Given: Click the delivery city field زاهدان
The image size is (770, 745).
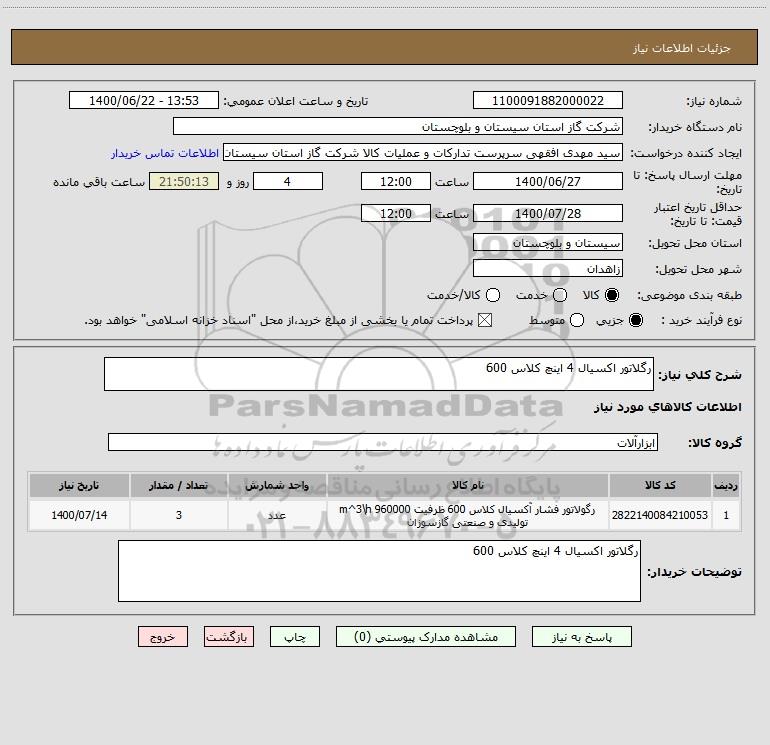Looking at the screenshot, I should click(548, 268).
